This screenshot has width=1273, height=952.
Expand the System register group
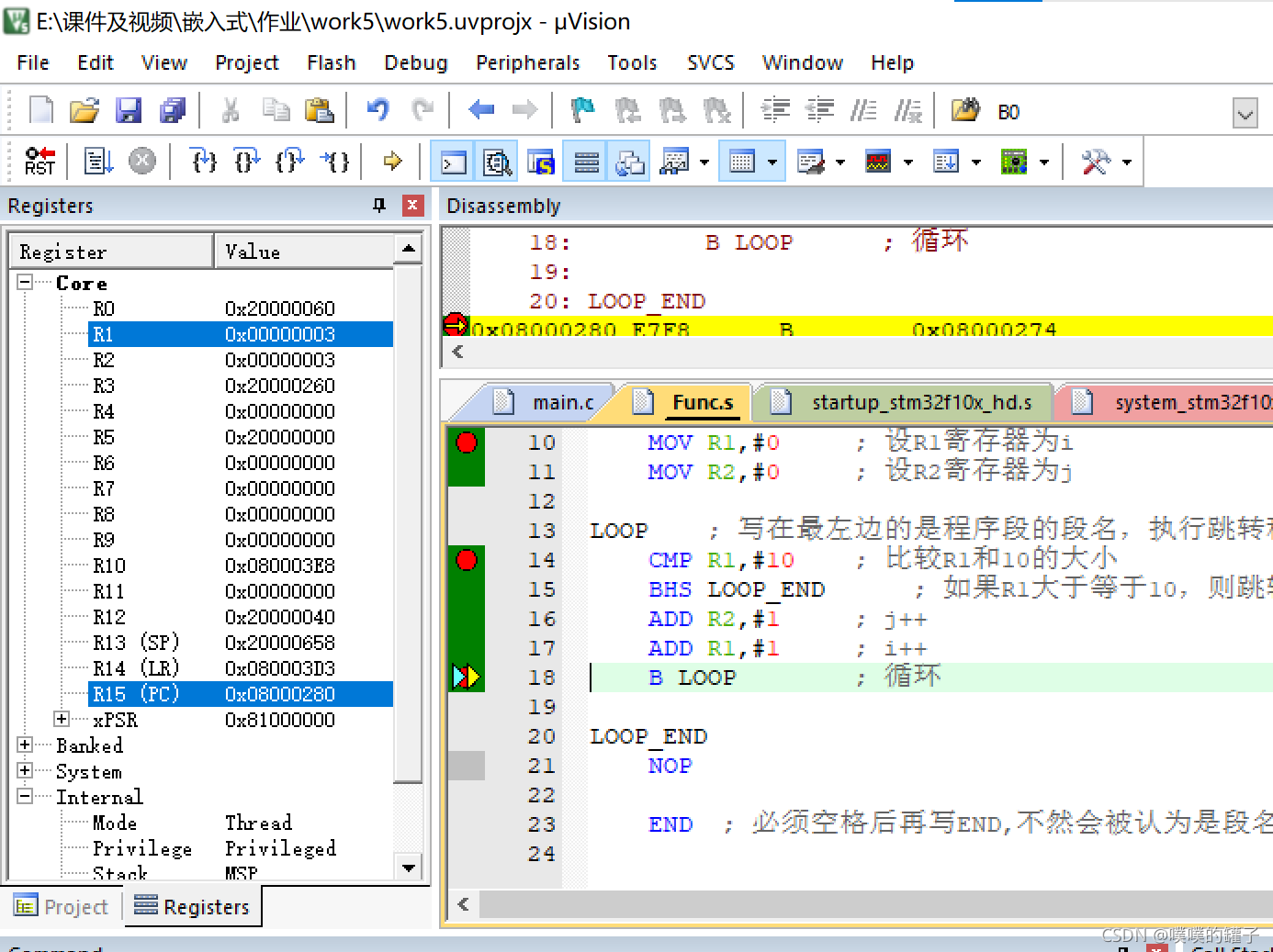tap(26, 770)
